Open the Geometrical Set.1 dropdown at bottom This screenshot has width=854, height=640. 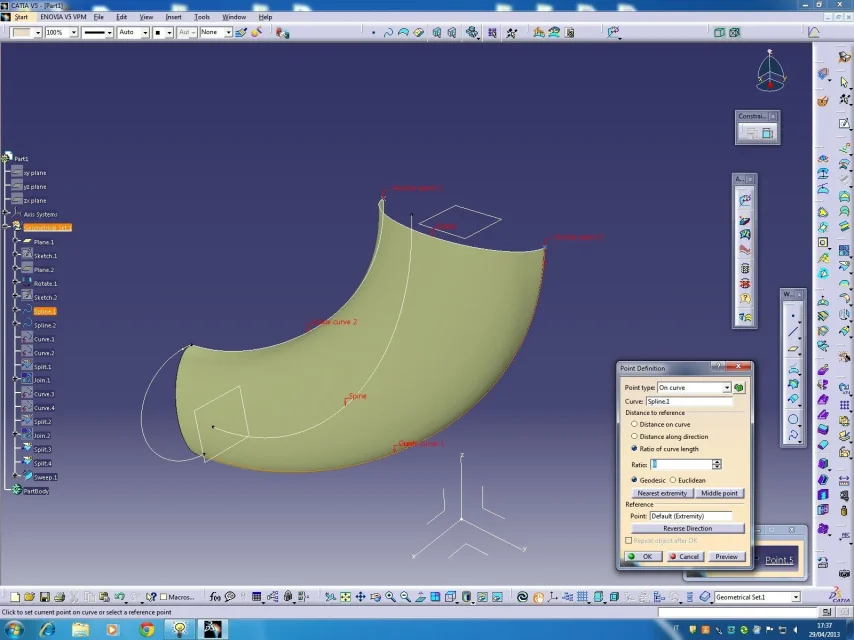coord(796,597)
